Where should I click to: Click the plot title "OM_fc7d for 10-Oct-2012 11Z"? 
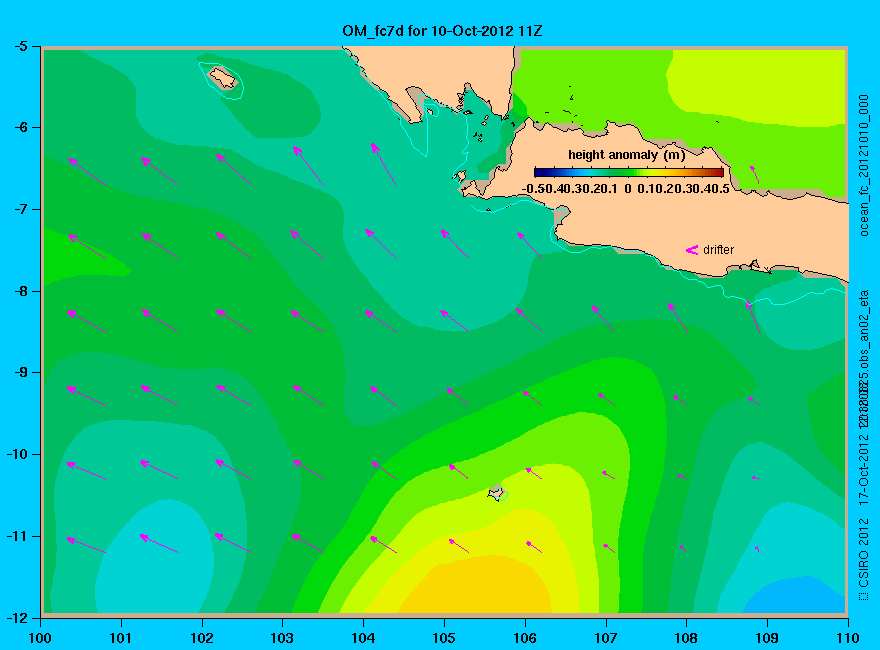click(x=442, y=30)
